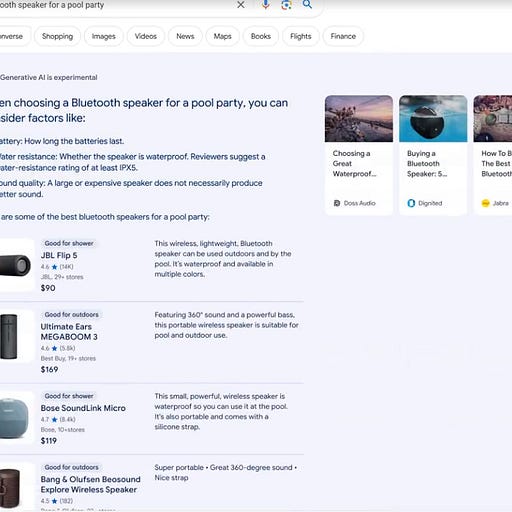The image size is (512, 512).
Task: Open the Bose SoundLink Micro product link
Action: 83,408
